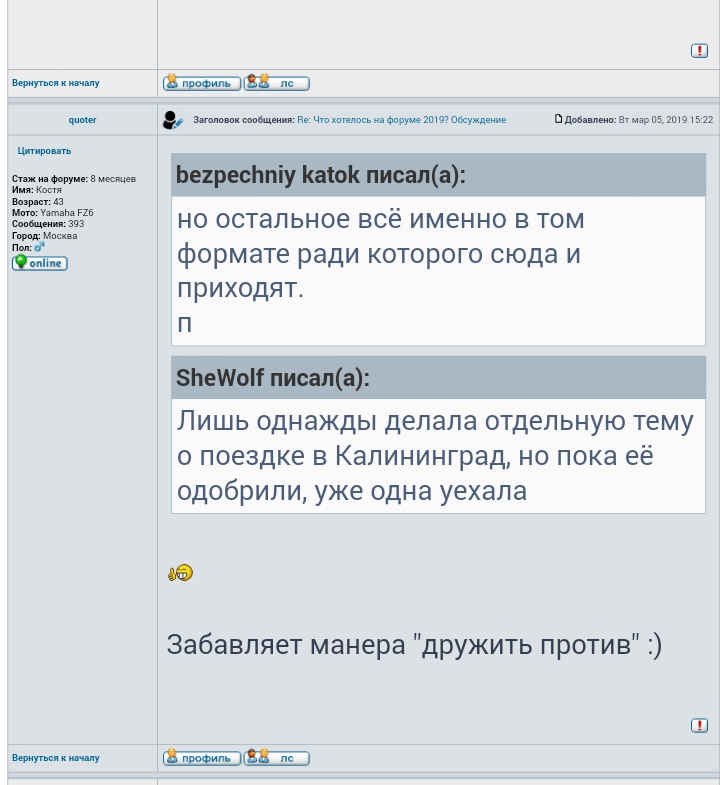Click the small page icon before Добавлено

pos(558,119)
